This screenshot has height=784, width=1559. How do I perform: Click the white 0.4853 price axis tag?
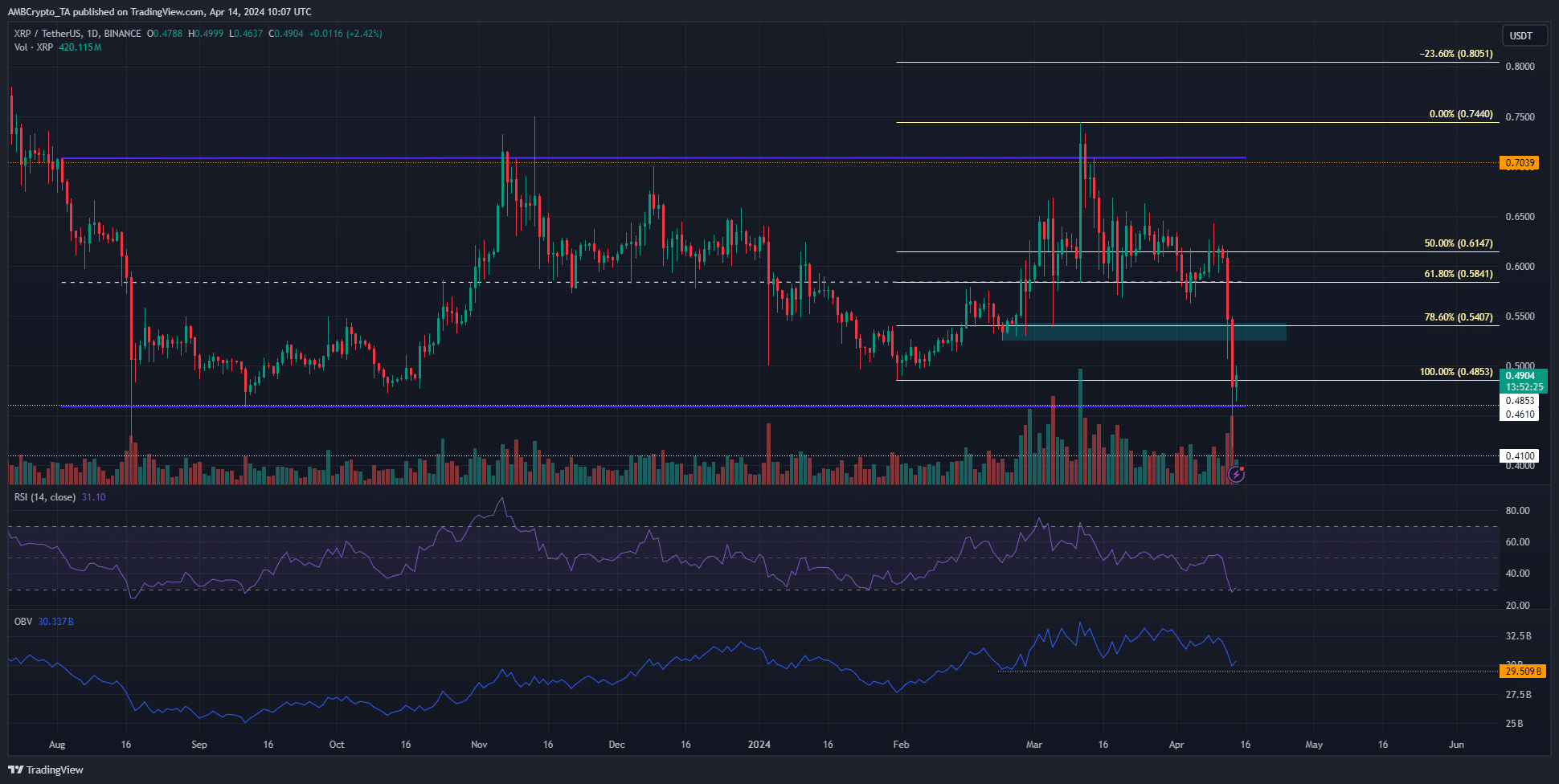[x=1520, y=401]
